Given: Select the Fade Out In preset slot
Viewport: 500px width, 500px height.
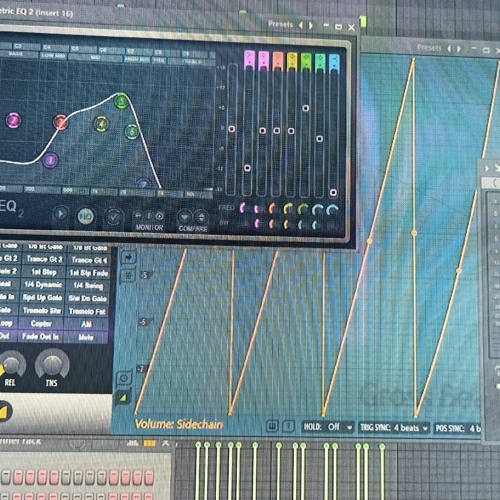Looking at the screenshot, I should click(x=41, y=337).
